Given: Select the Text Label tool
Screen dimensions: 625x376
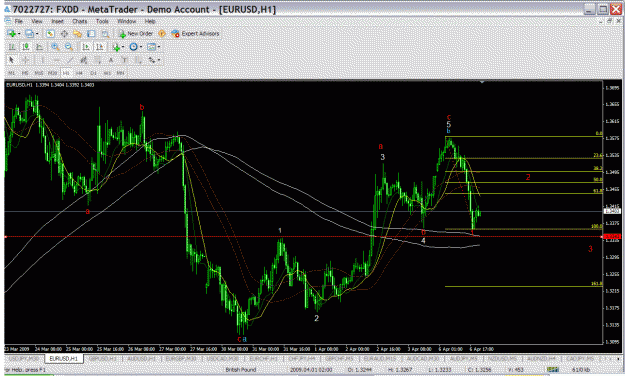Looking at the screenshot, I should click(x=124, y=60).
